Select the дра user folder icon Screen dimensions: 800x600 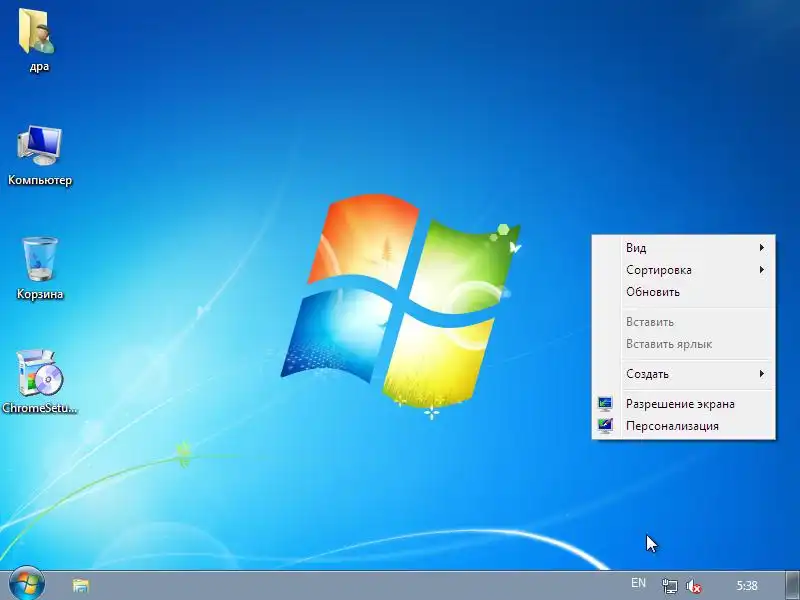coord(38,32)
